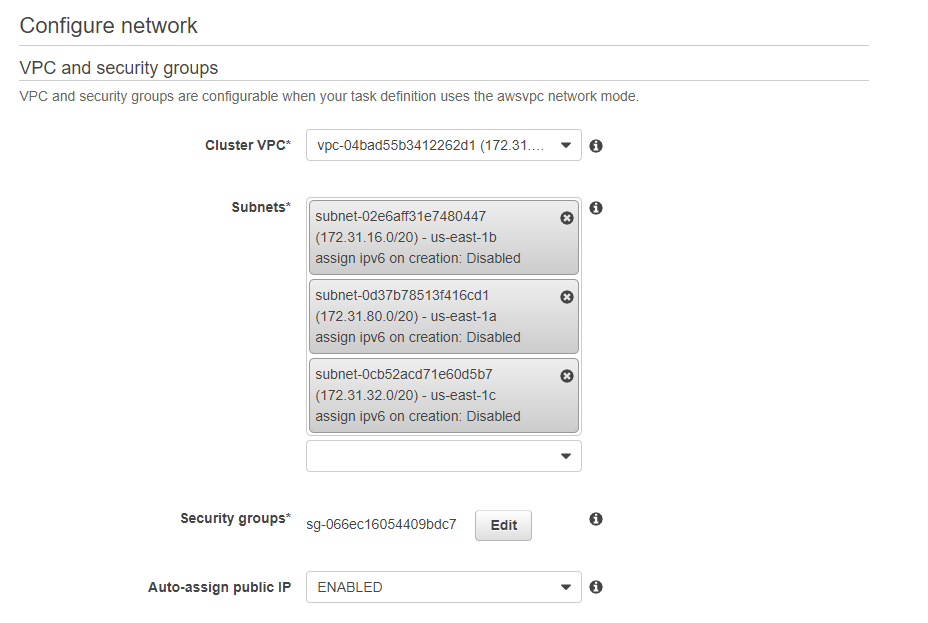This screenshot has width=928, height=623.
Task: Click the subnet dropdown caret arrow
Action: [566, 456]
